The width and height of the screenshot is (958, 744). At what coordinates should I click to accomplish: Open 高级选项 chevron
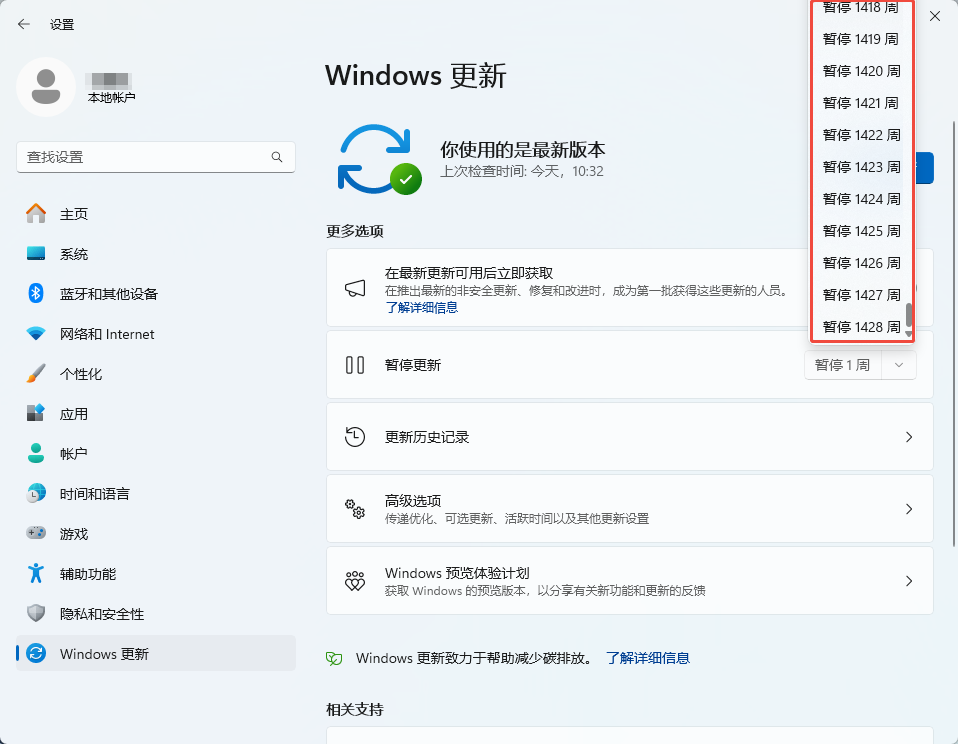[x=909, y=509]
